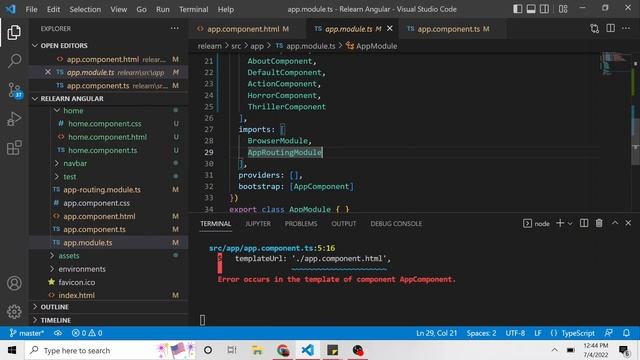Split the editor right
This screenshot has height=360, width=640.
coord(610,28)
